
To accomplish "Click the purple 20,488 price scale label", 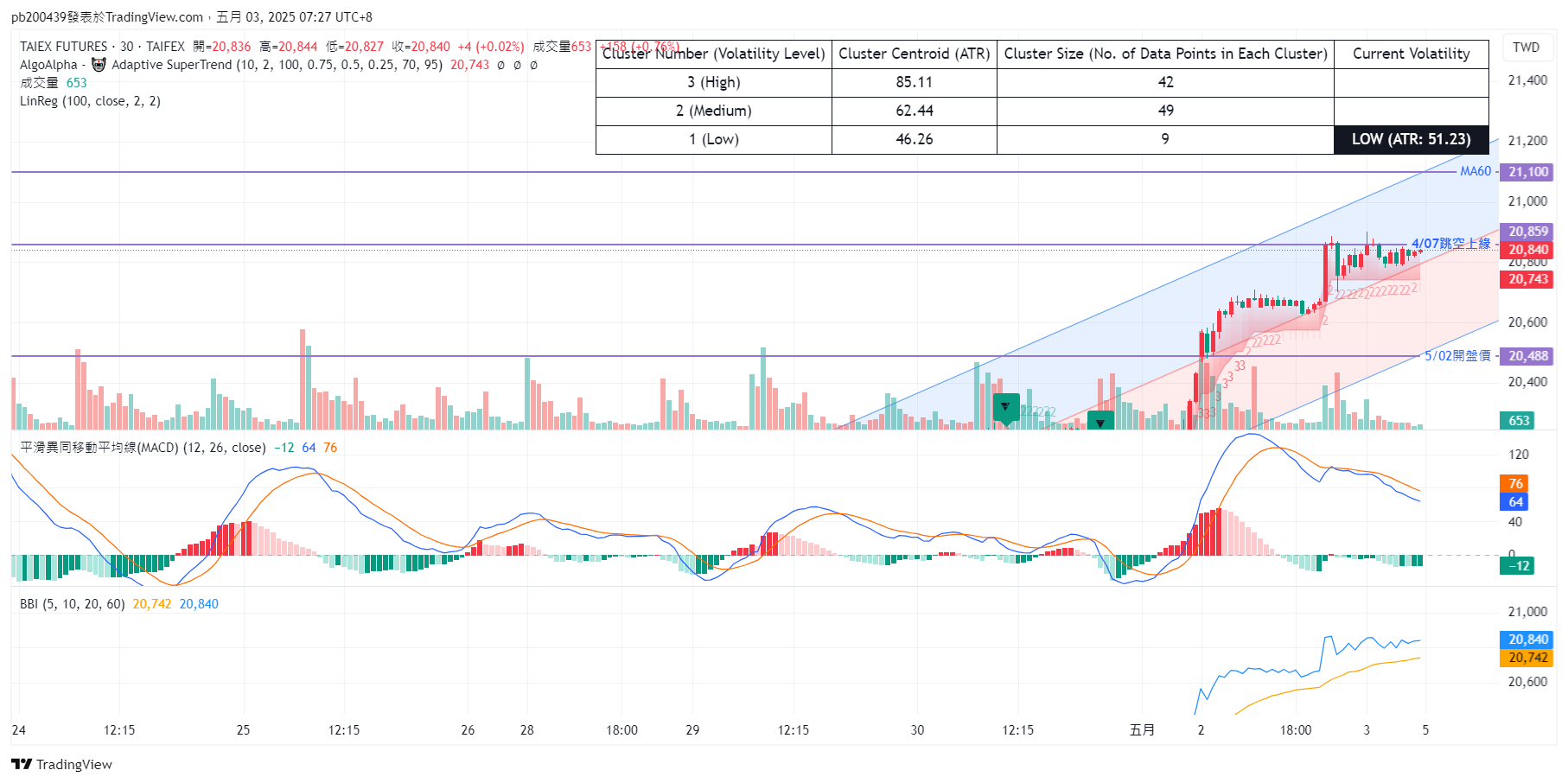I will 1528,356.
